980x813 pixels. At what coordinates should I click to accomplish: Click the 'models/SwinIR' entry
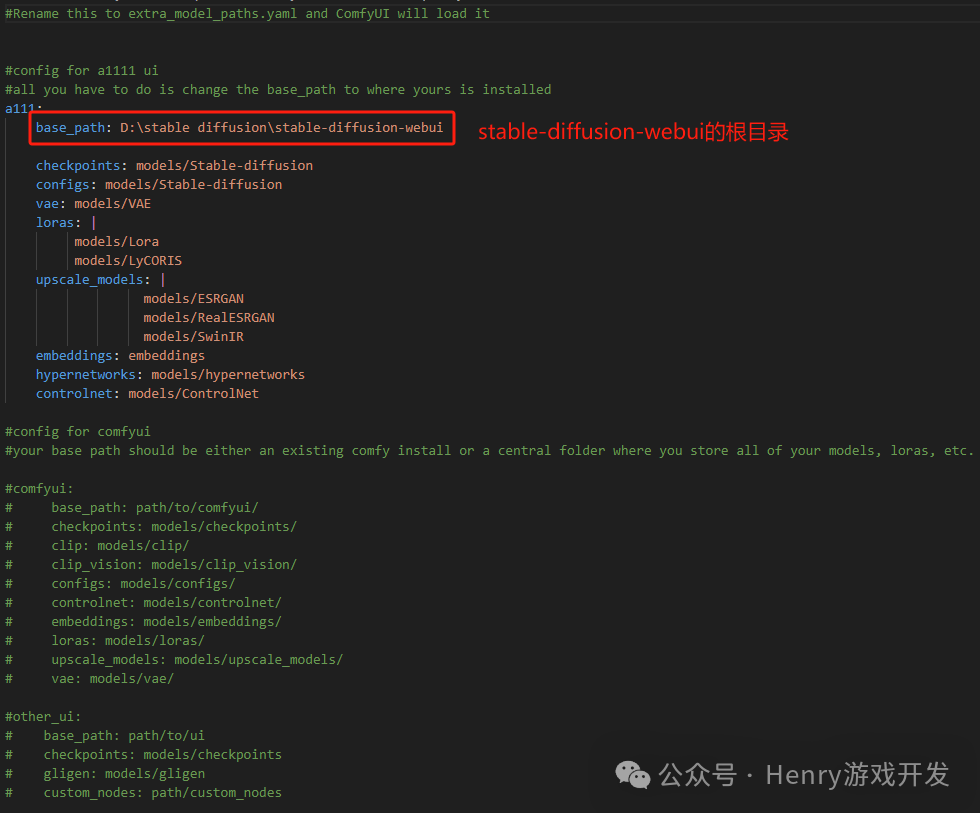click(194, 336)
